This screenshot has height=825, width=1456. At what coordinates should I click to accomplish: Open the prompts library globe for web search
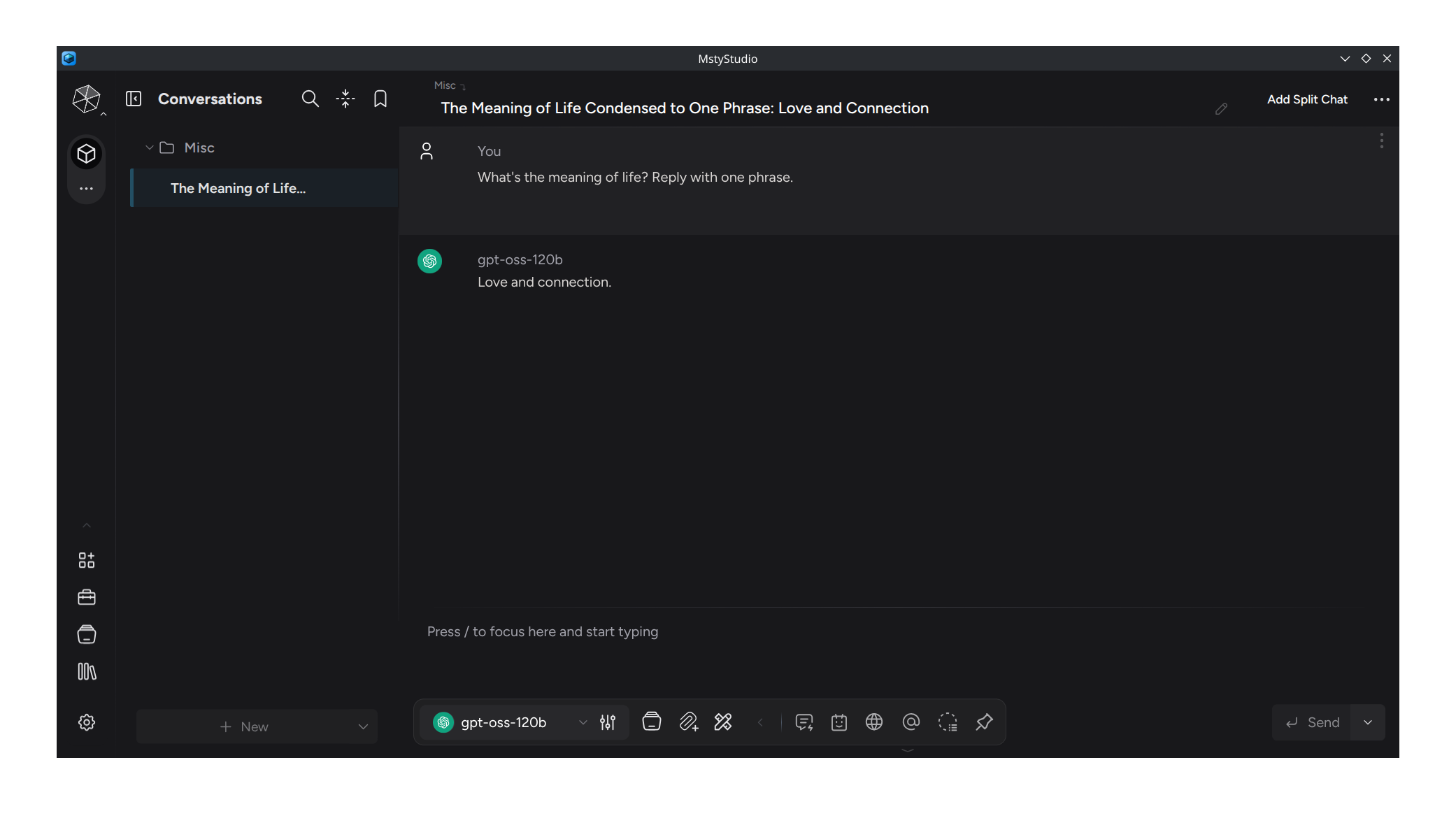874,722
